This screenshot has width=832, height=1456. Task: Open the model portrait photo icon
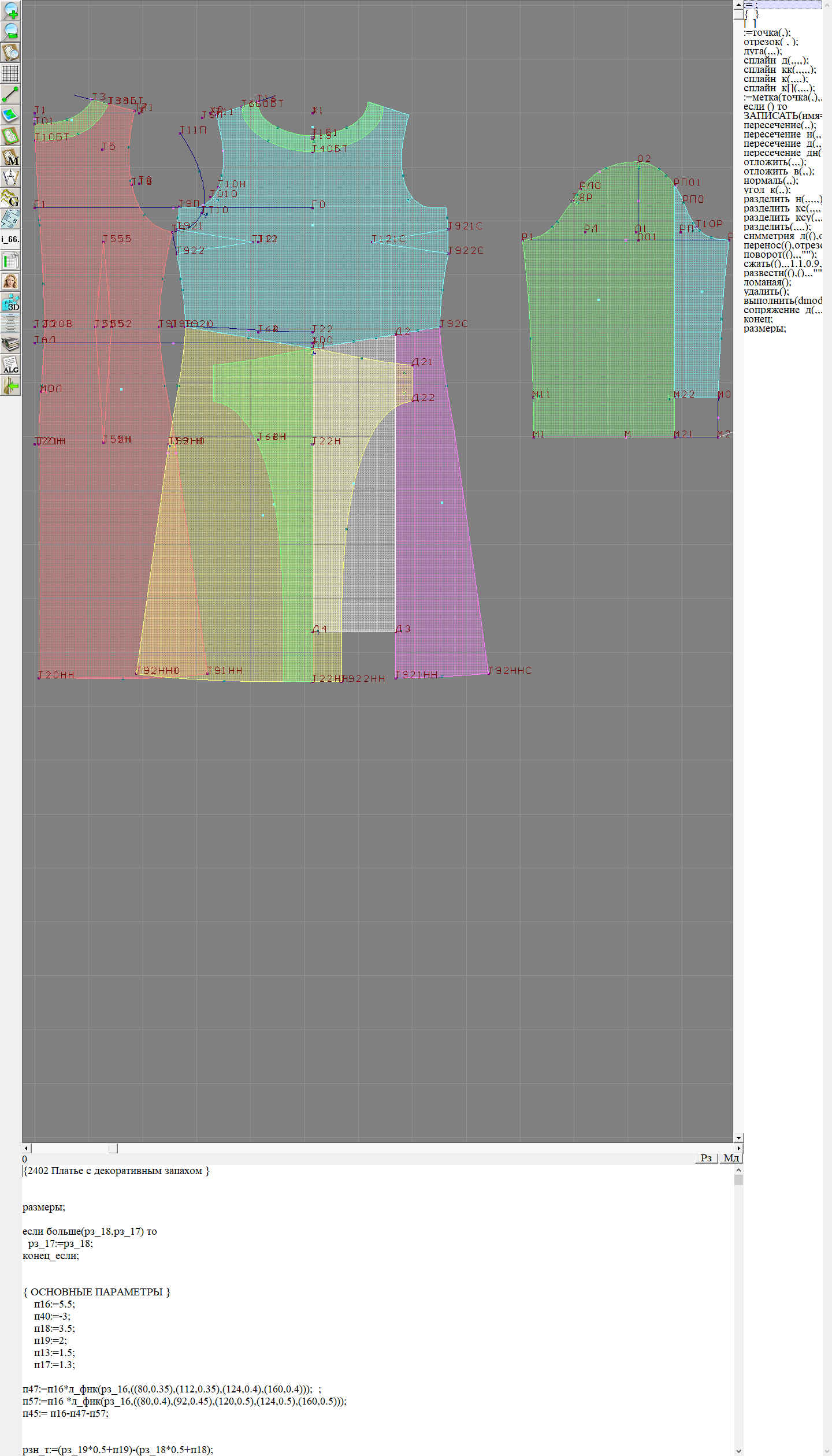(x=10, y=281)
